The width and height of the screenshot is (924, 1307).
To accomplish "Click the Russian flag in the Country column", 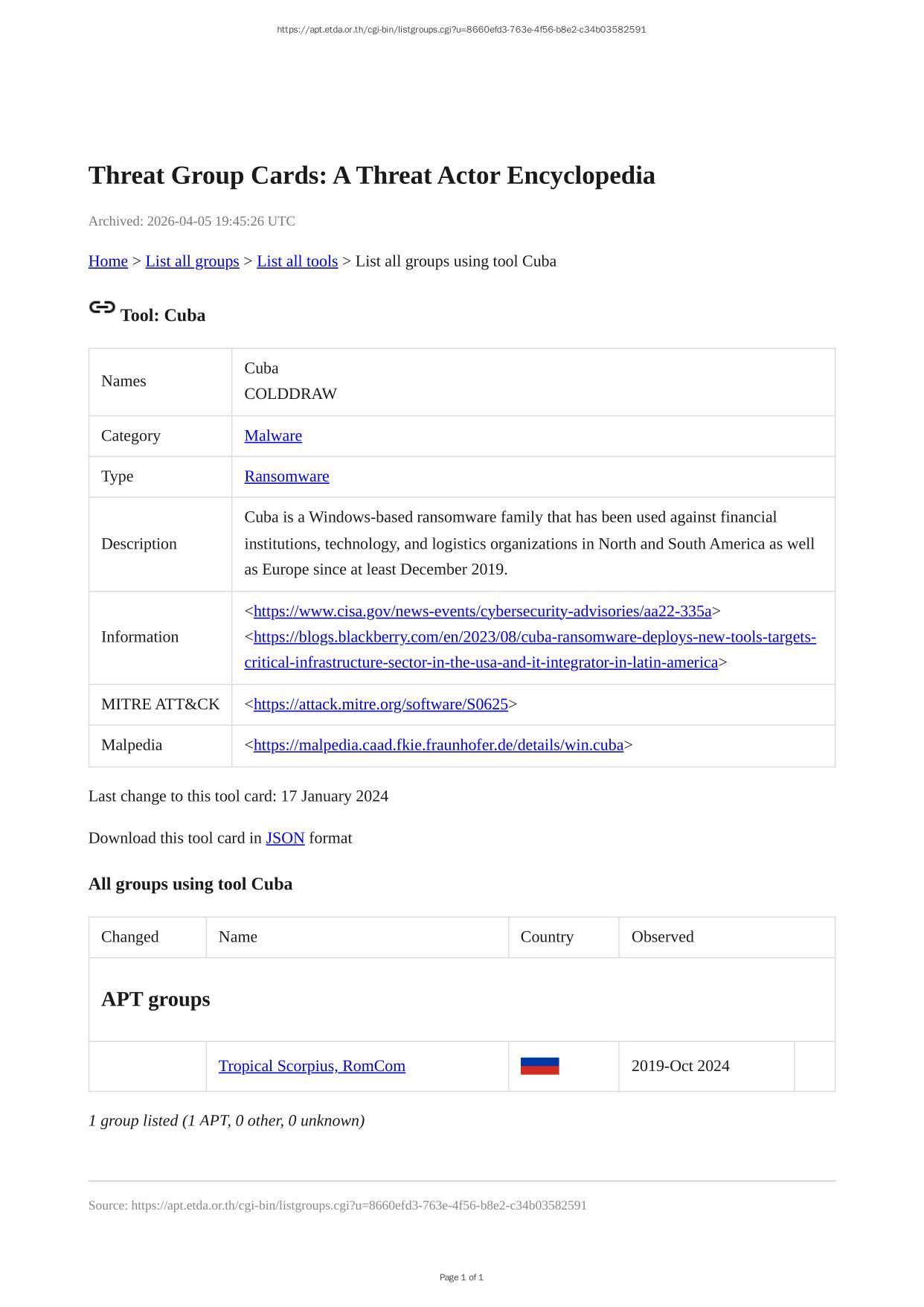I will [x=539, y=1066].
